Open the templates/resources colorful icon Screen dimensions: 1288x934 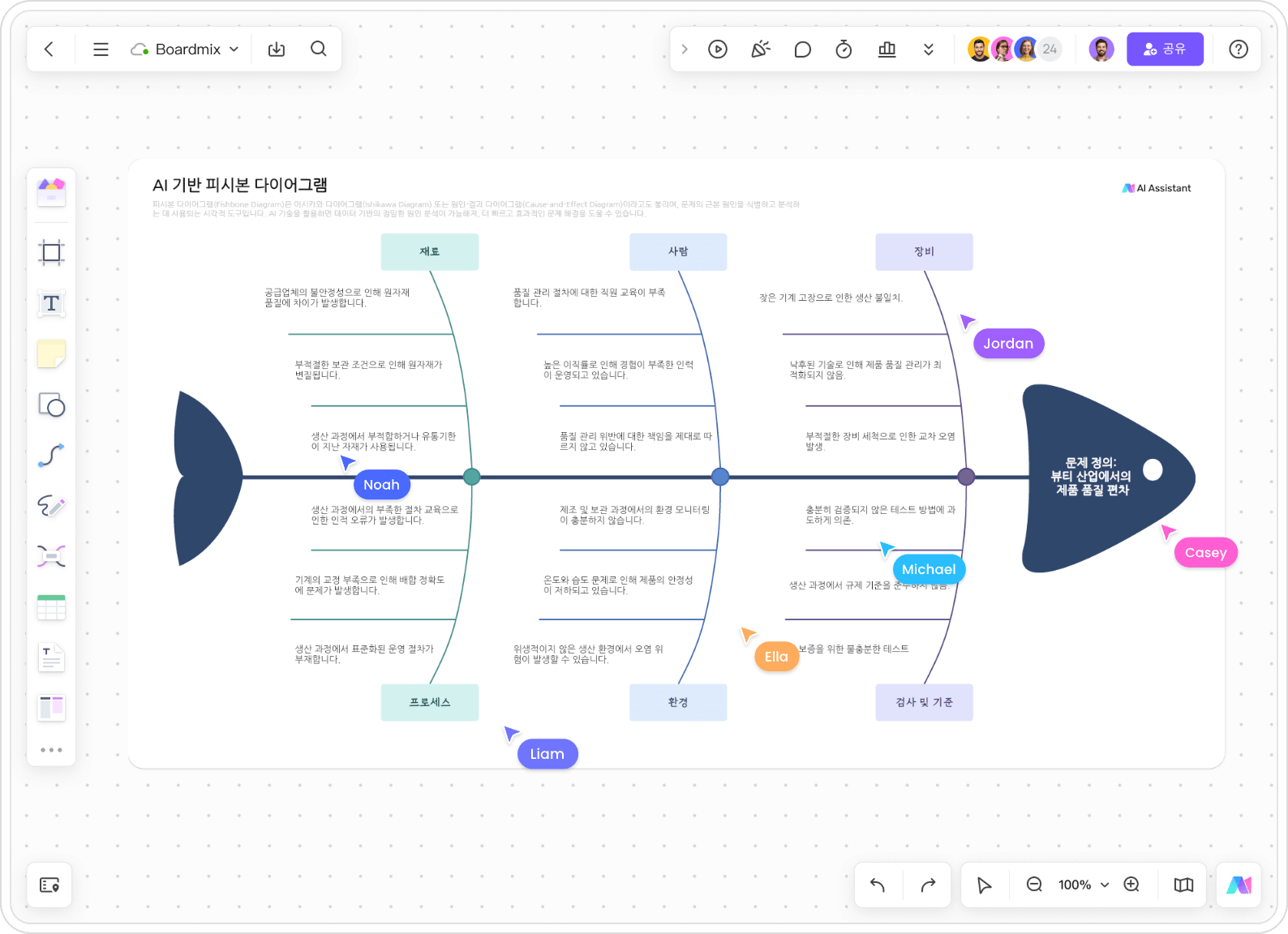(x=51, y=192)
